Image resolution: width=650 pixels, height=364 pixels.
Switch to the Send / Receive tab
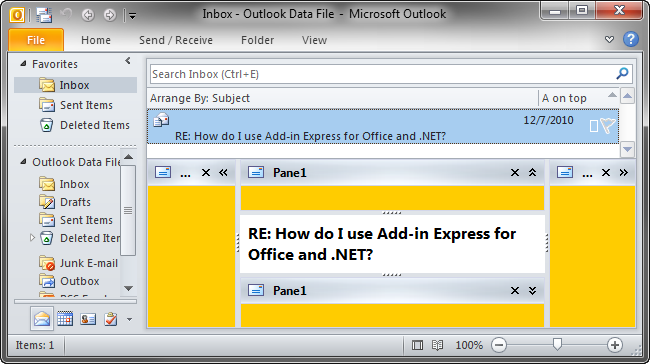pyautogui.click(x=176, y=40)
